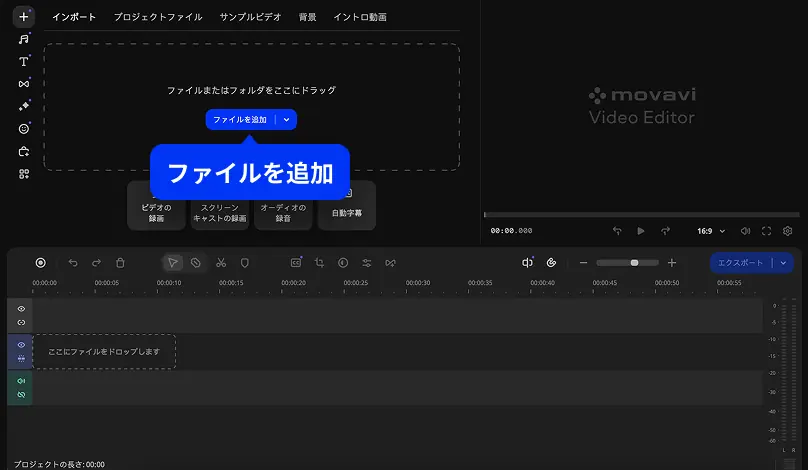The width and height of the screenshot is (808, 470).
Task: Mute the green audio track
Action: coord(21,381)
